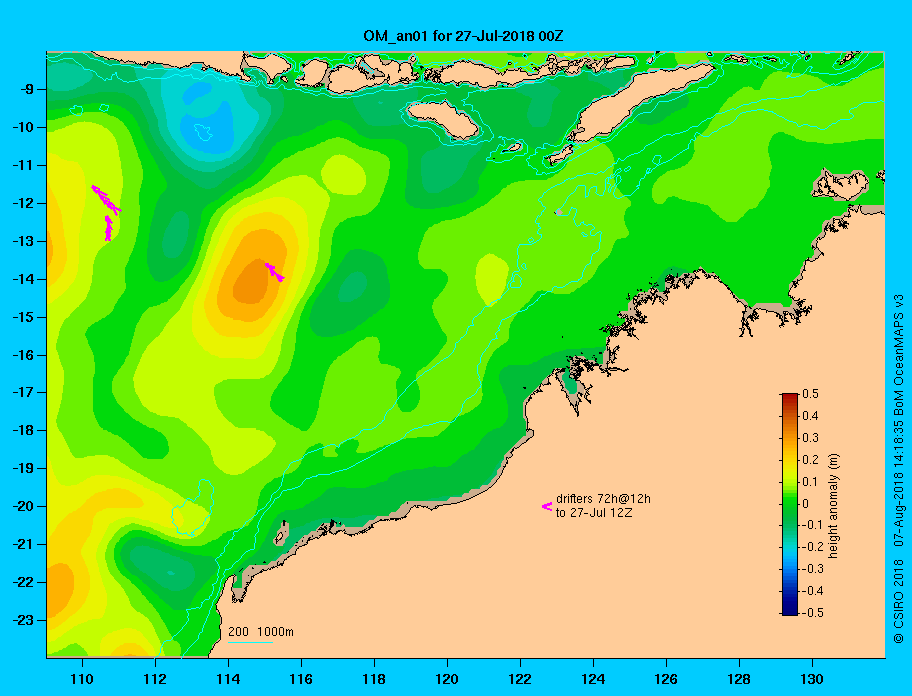Click the latitude axis label "-12"
The width and height of the screenshot is (912, 696).
coord(23,203)
